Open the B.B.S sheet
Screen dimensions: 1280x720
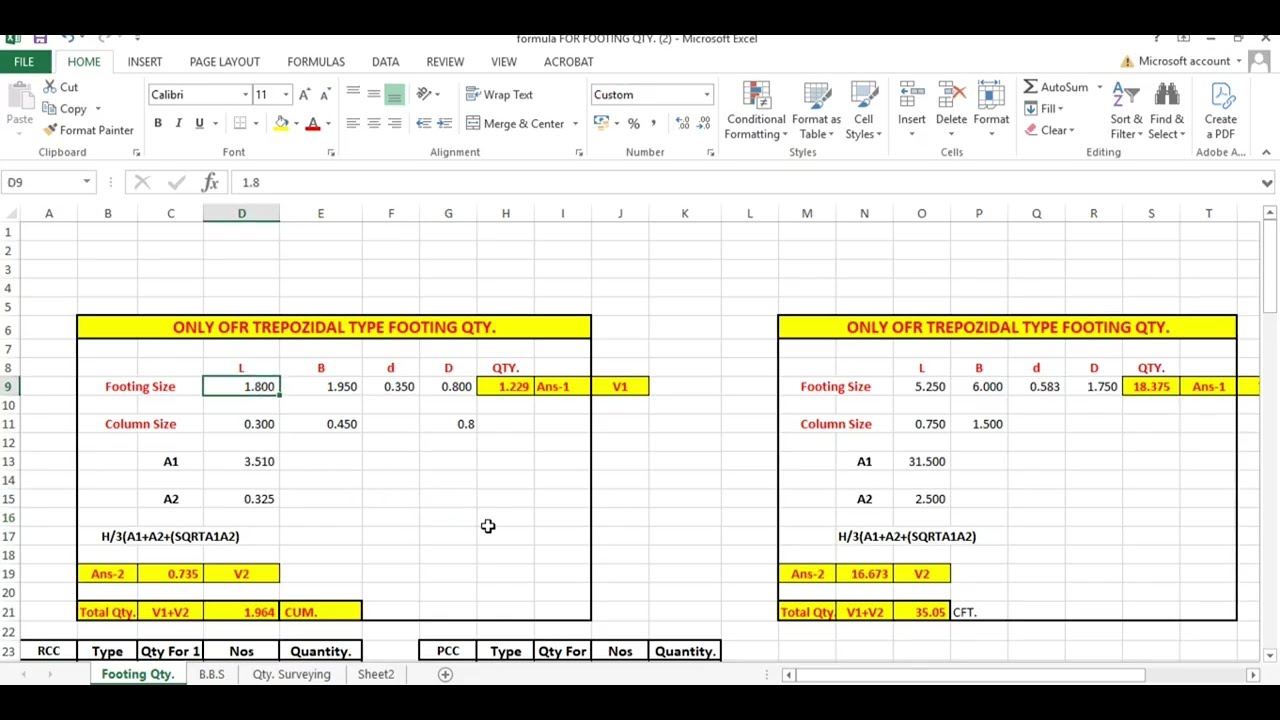point(211,674)
